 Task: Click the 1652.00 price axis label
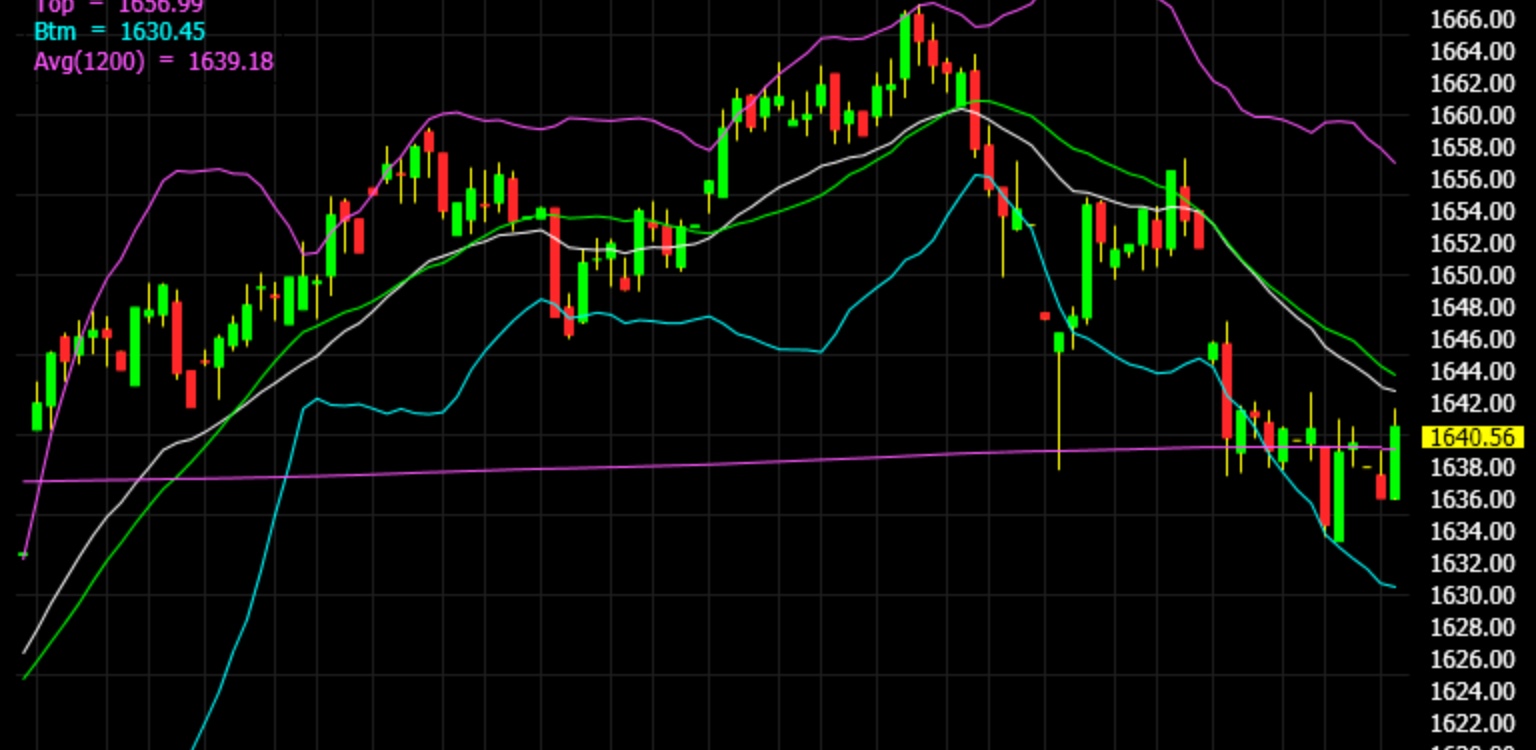(x=1473, y=243)
